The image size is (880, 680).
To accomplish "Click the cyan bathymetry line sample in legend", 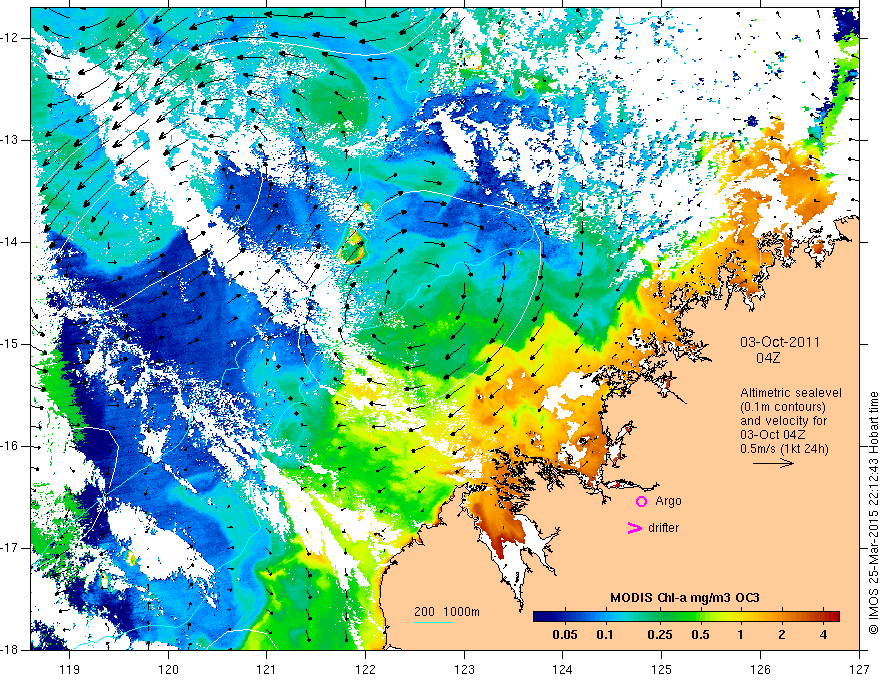I will click(x=434, y=622).
